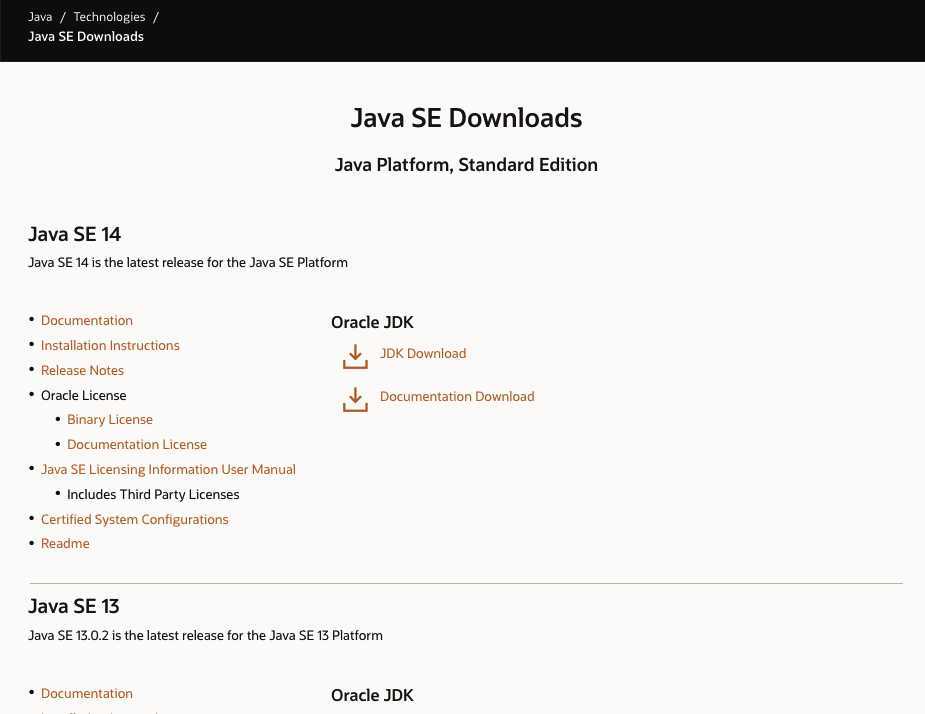Click the Documentation Download link

[x=457, y=397]
